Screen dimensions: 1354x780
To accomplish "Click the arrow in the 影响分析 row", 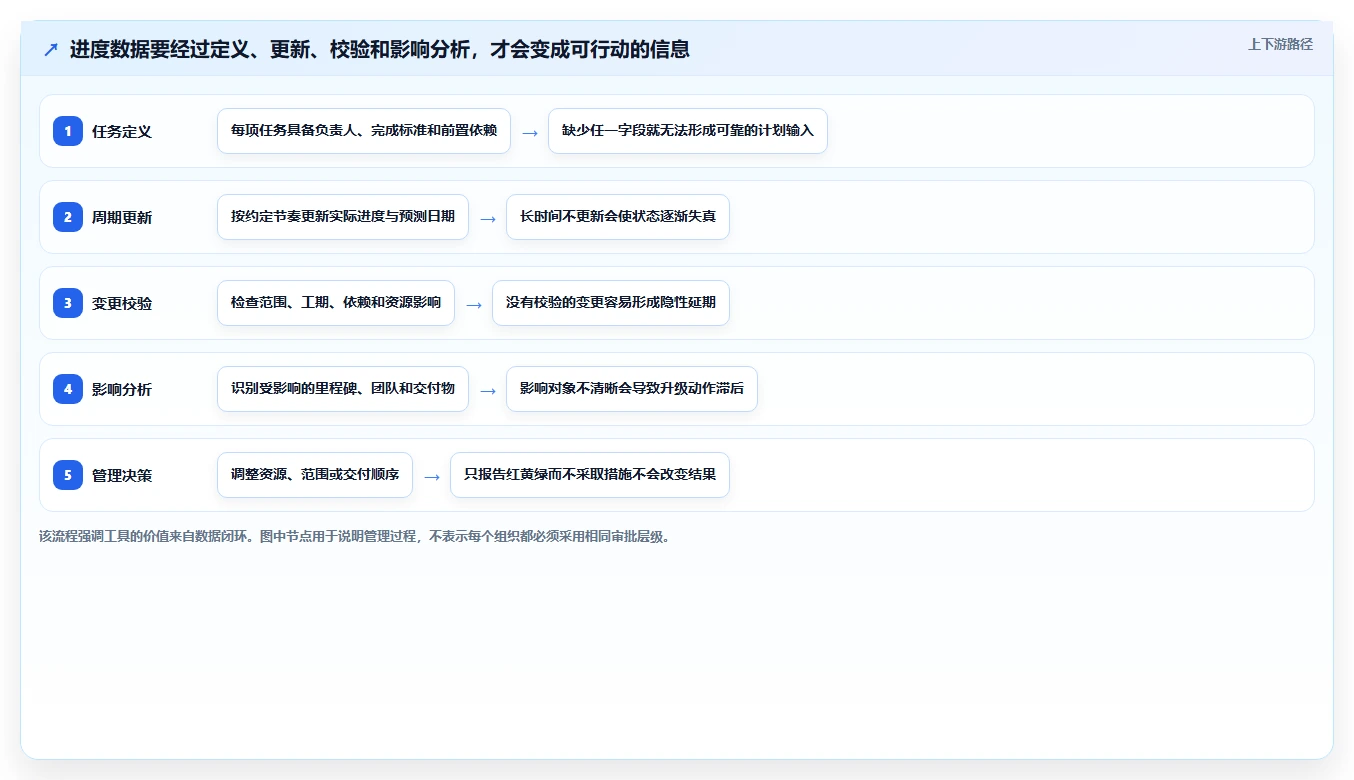I will (488, 390).
